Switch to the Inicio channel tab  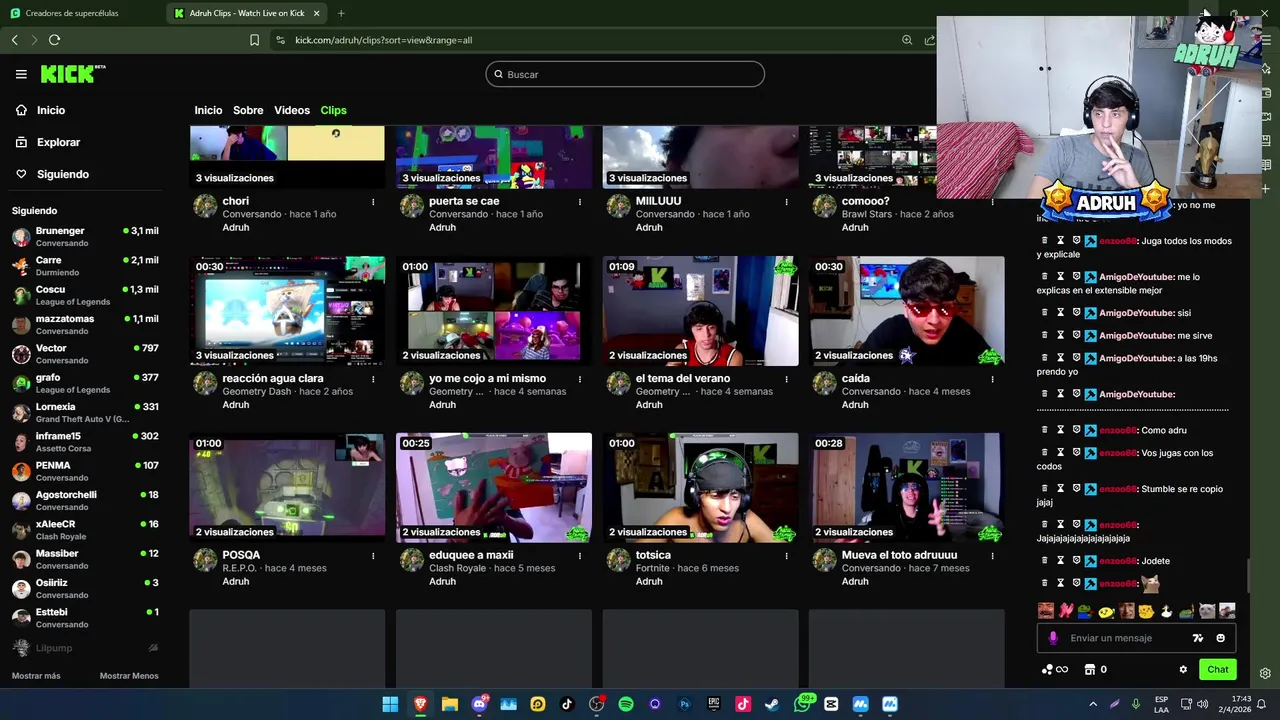(208, 110)
